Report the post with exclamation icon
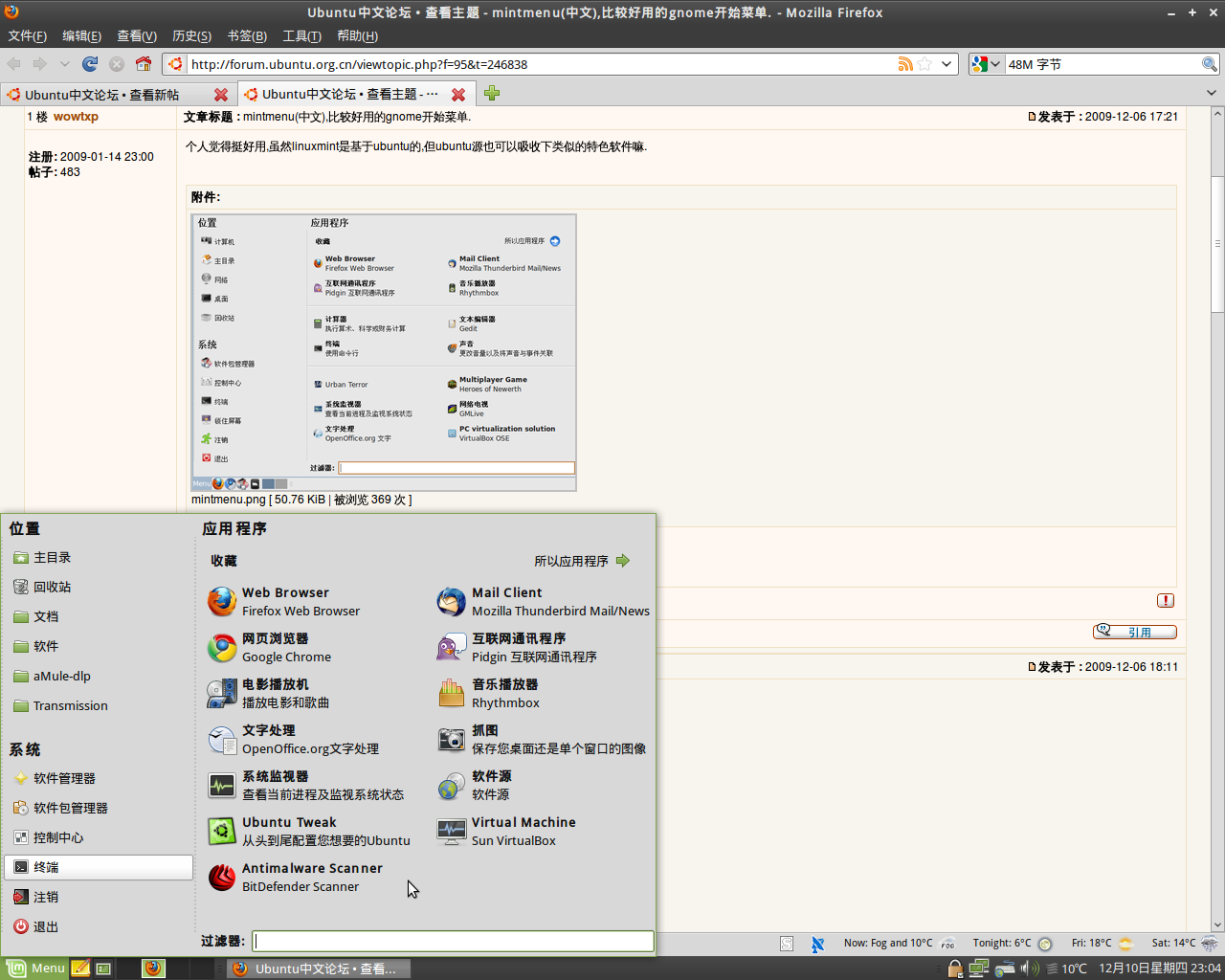 click(1166, 600)
